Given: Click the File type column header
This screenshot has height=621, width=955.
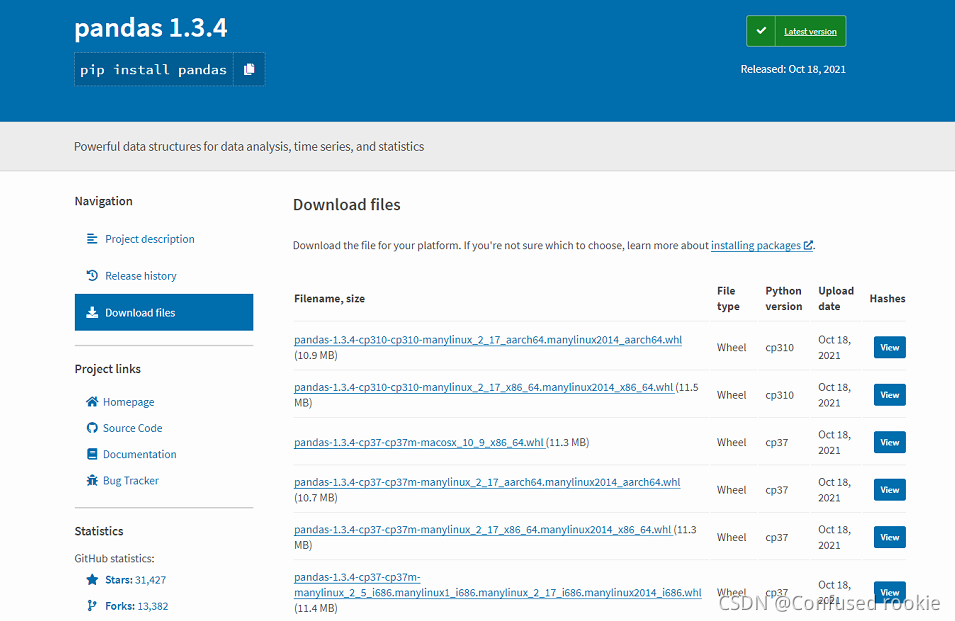Looking at the screenshot, I should tap(728, 298).
